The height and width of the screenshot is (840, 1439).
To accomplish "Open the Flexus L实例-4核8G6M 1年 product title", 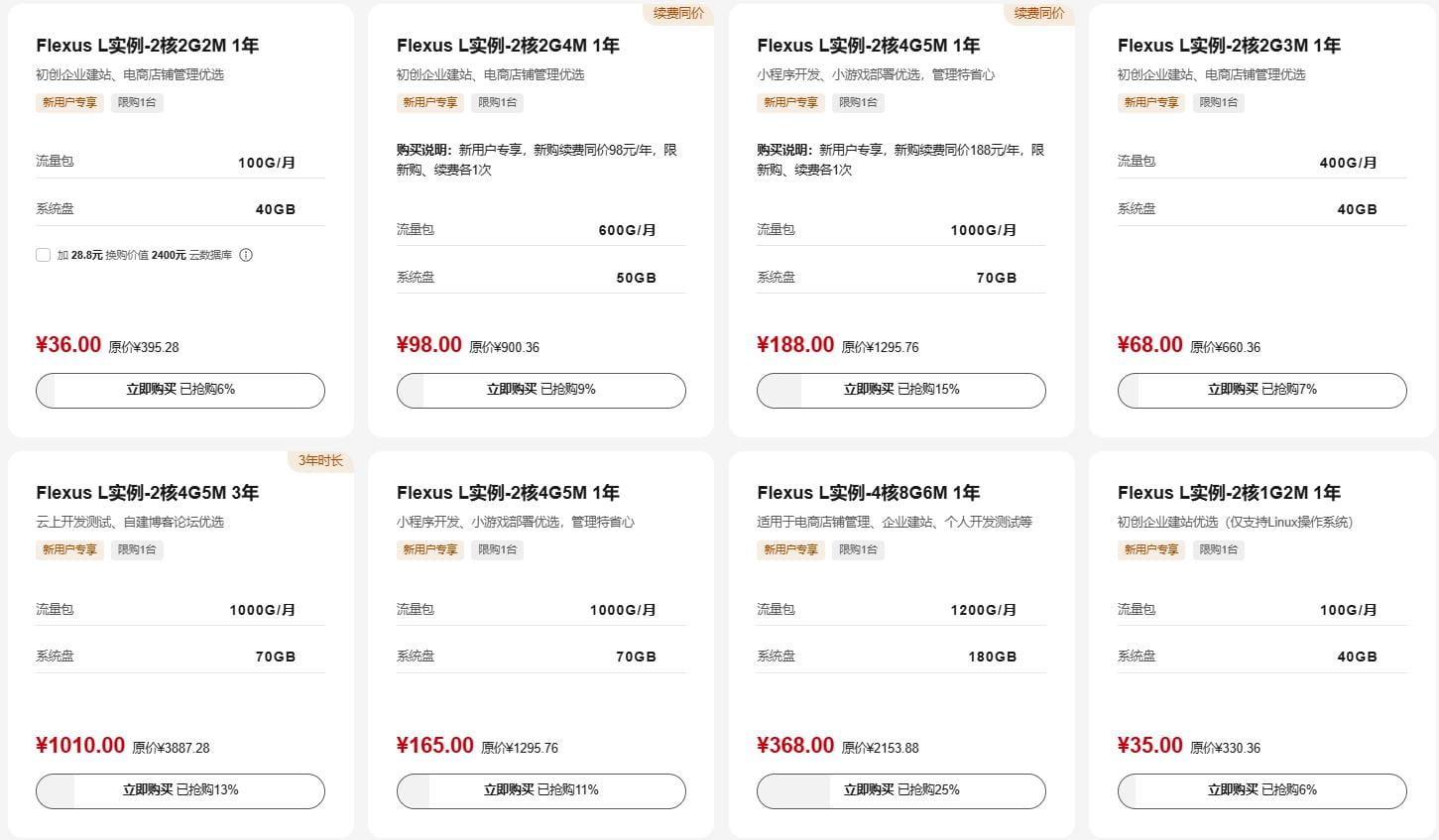I will [x=866, y=492].
